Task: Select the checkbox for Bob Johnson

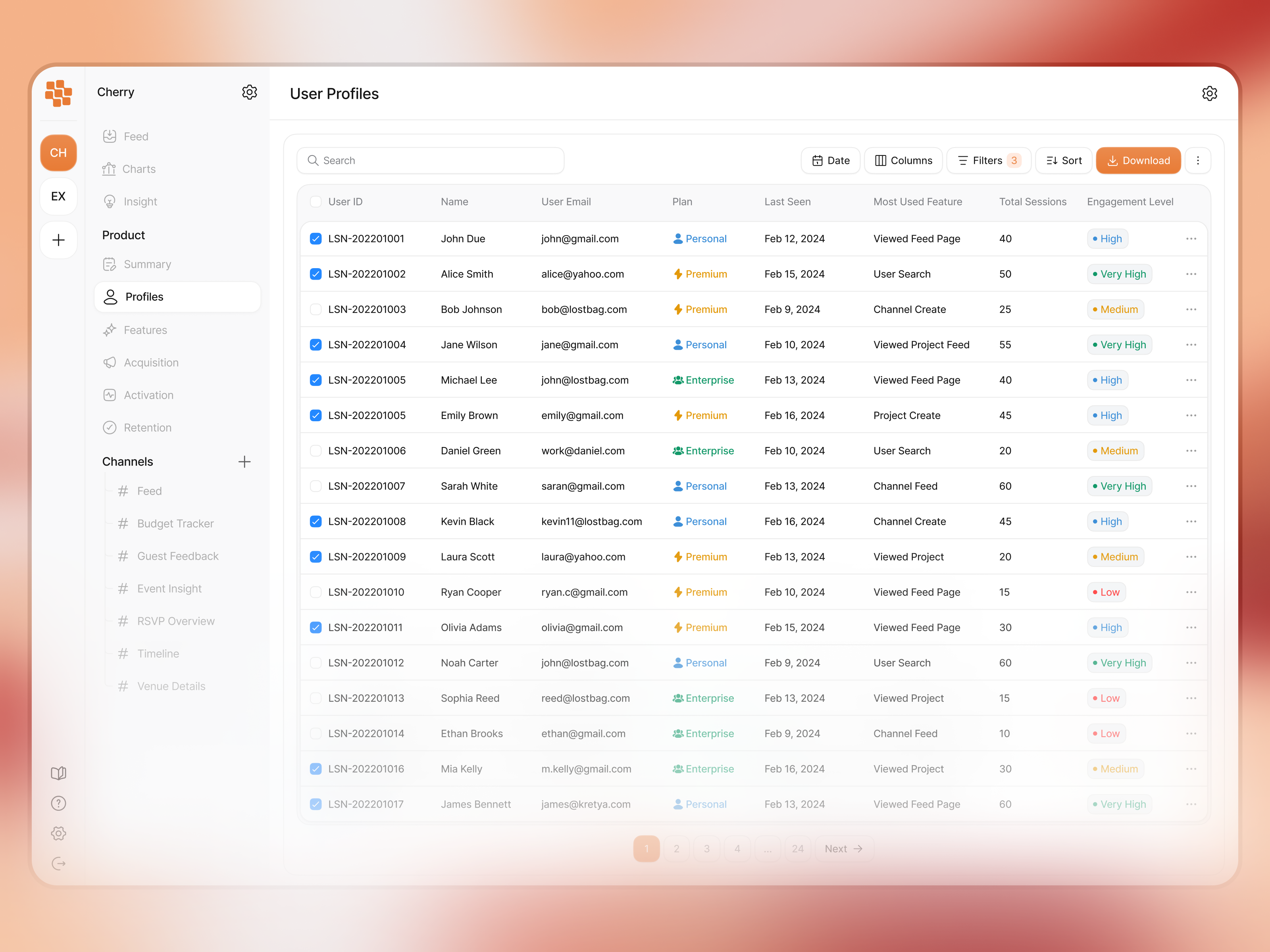Action: pos(316,309)
